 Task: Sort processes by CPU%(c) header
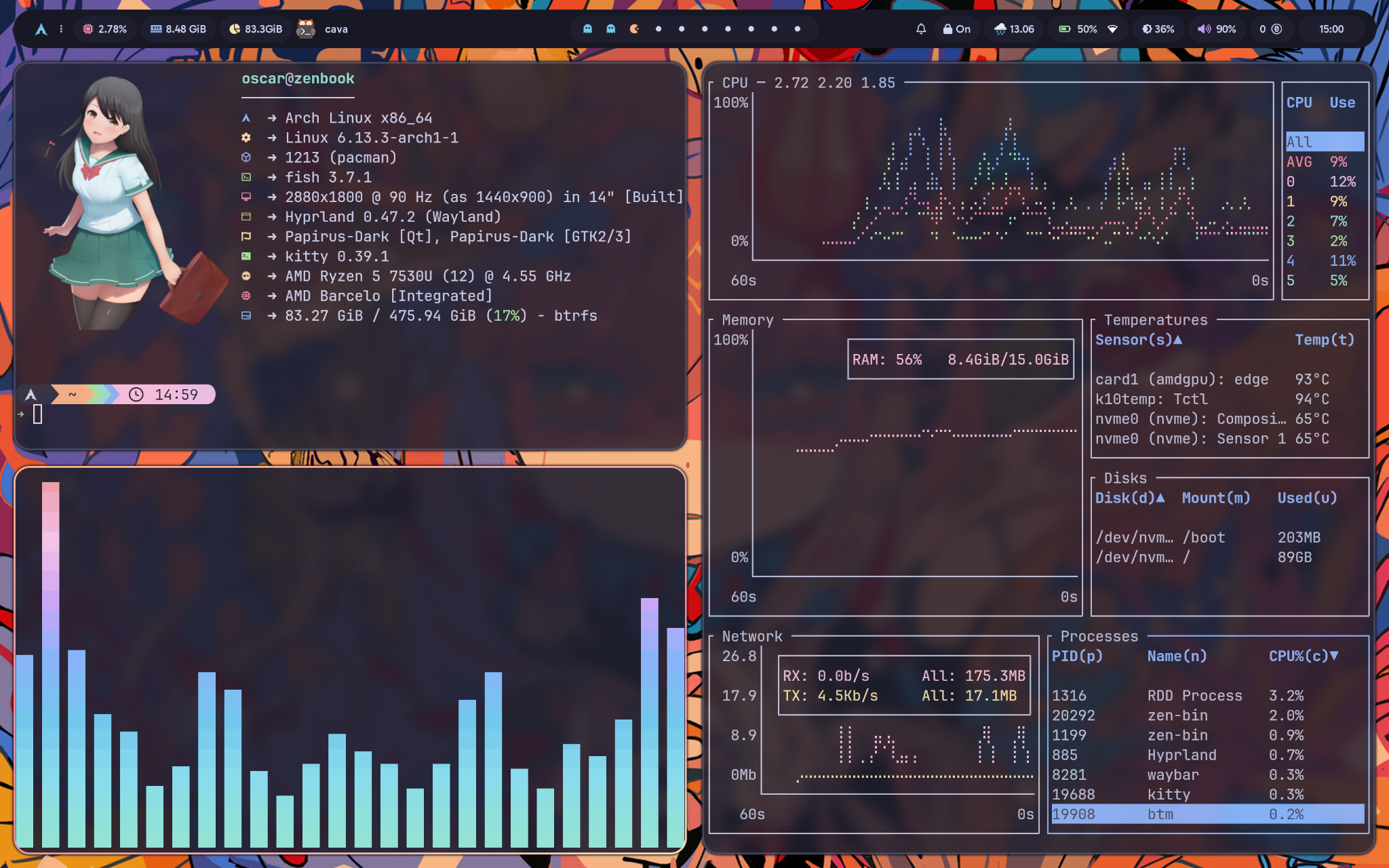tap(1304, 656)
